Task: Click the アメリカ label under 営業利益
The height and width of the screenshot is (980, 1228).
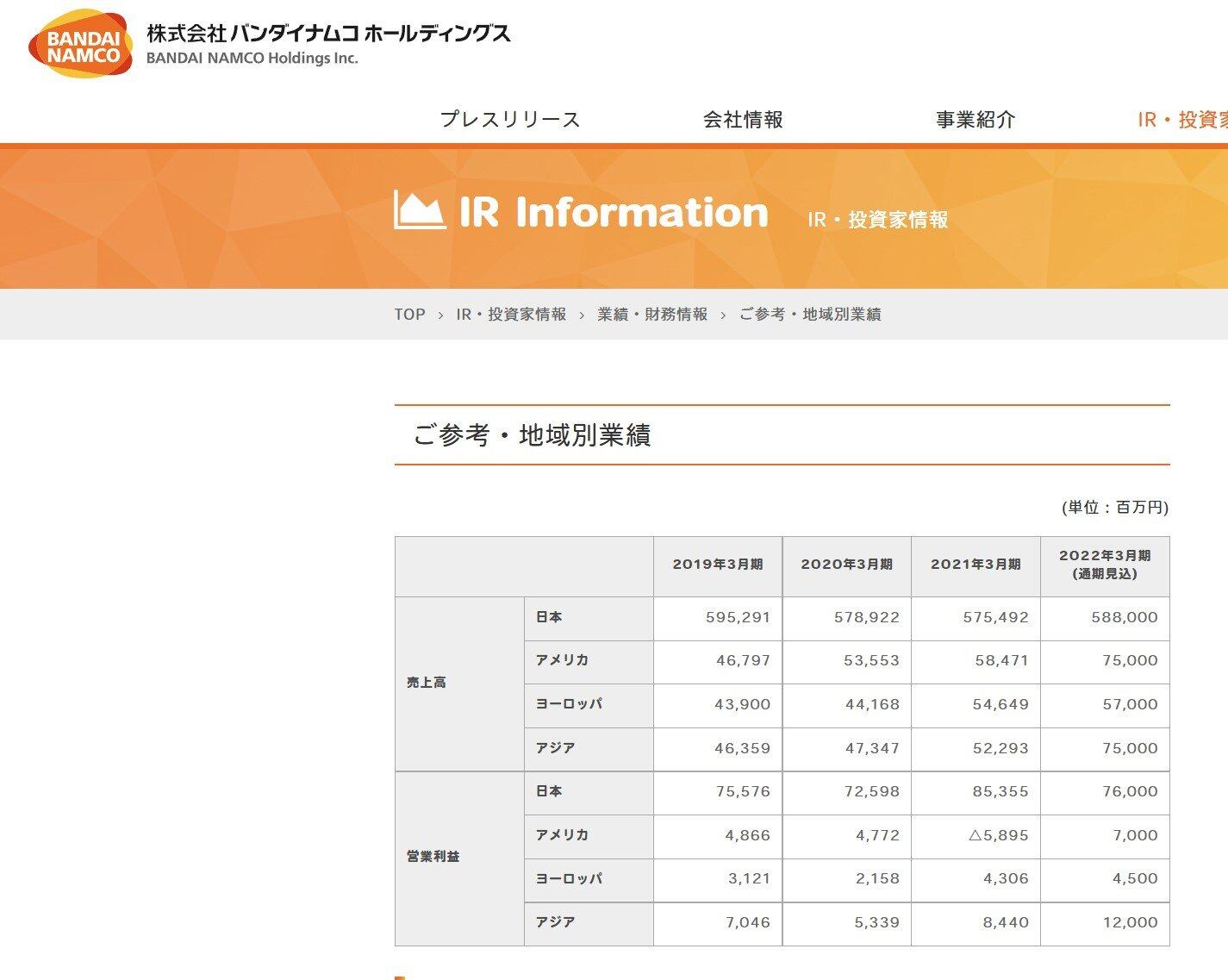Action: tap(562, 835)
